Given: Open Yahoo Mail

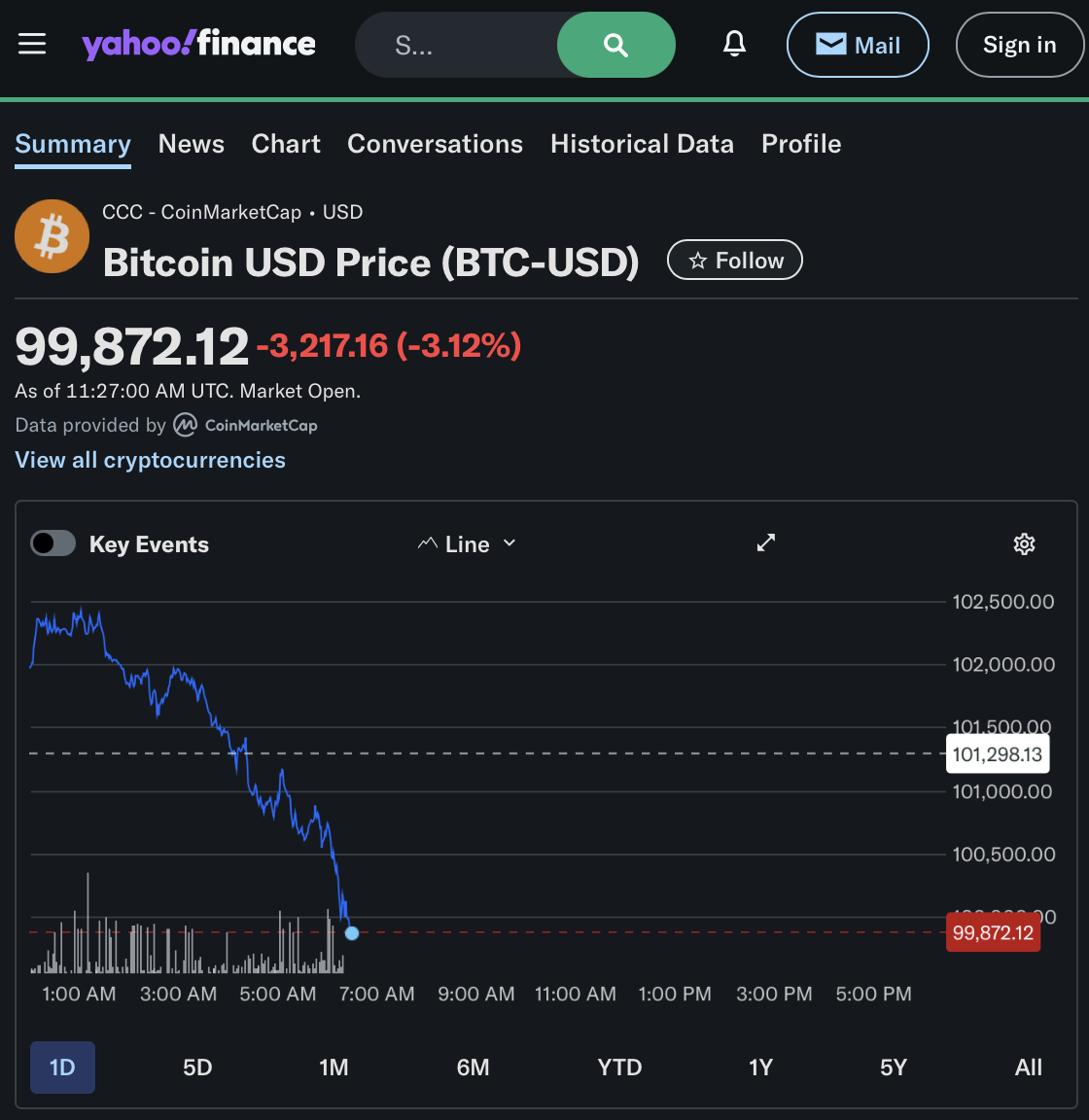Looking at the screenshot, I should 858,45.
